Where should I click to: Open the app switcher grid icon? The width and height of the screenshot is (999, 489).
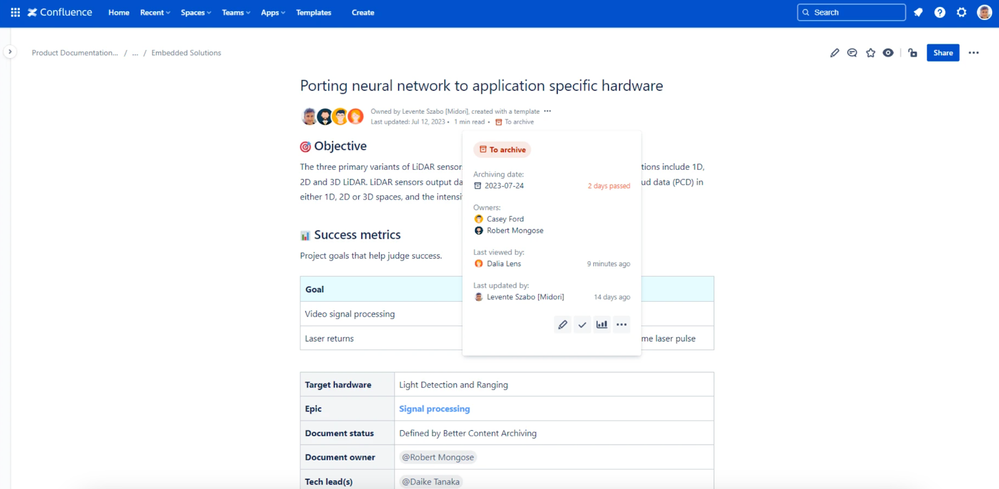pos(15,12)
